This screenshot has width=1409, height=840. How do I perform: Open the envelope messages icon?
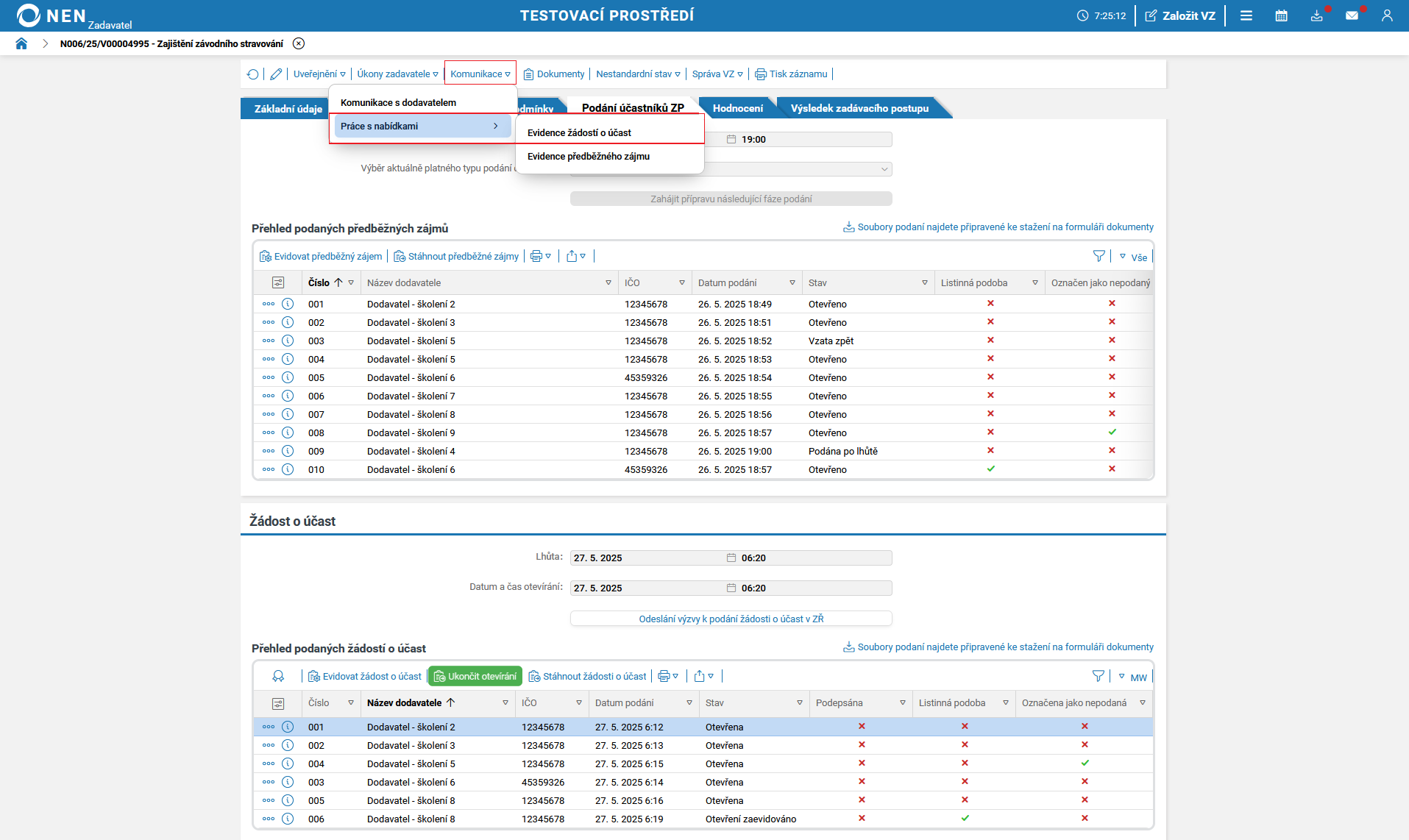1352,15
